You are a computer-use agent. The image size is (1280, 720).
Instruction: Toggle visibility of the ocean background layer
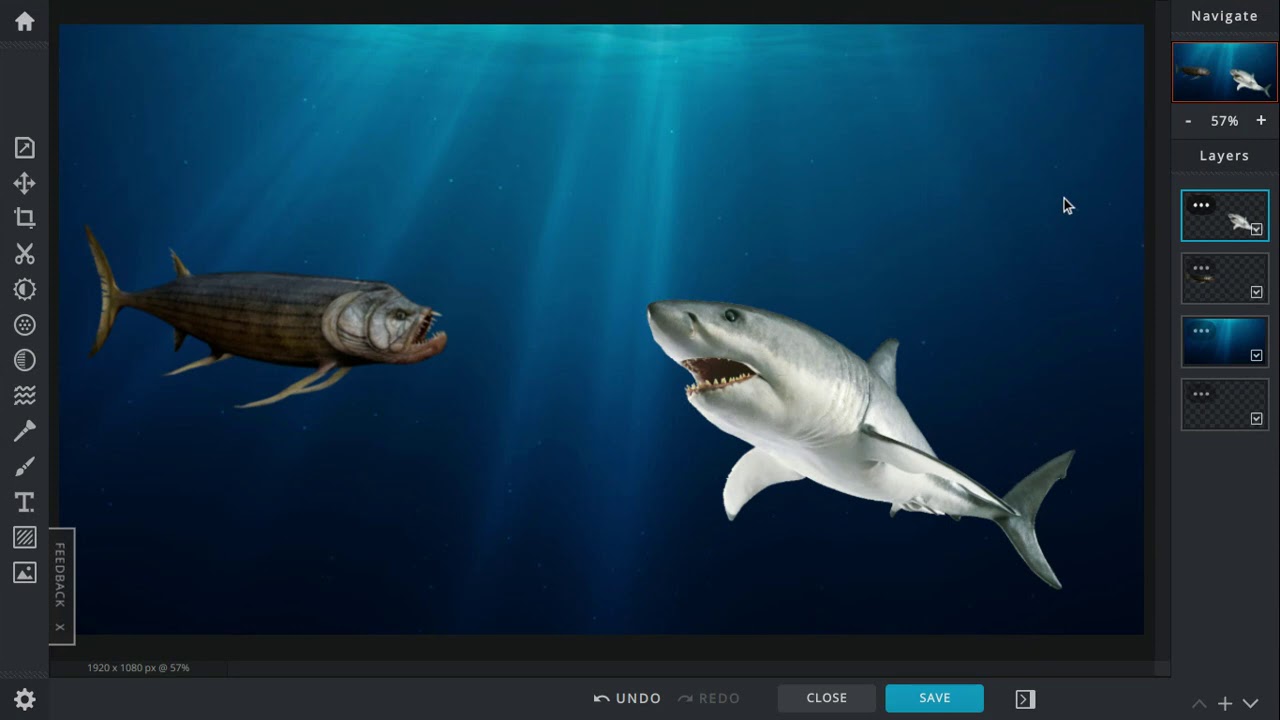click(1257, 356)
